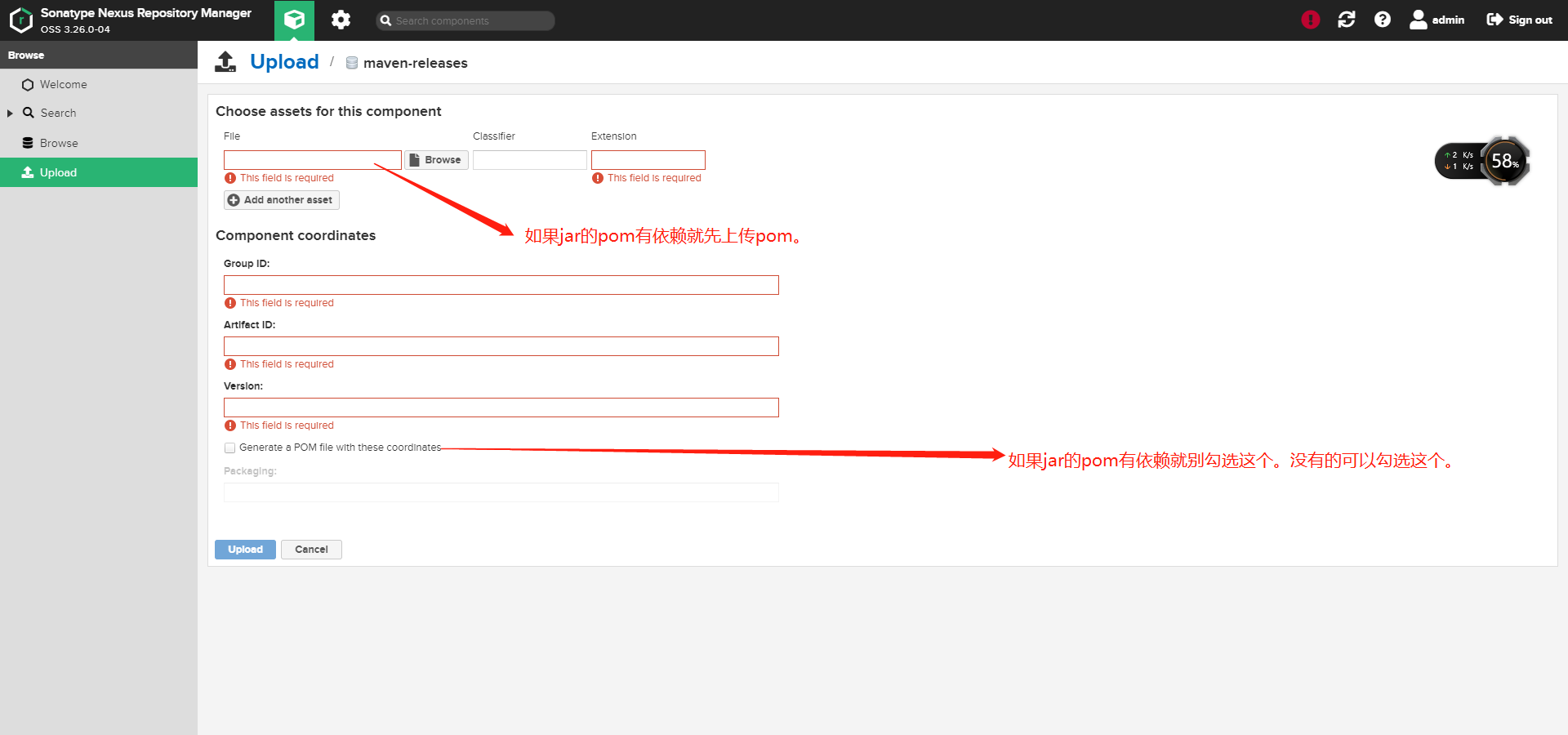This screenshot has width=1568, height=735.
Task: Click the refresh icon in header
Action: point(1347,20)
